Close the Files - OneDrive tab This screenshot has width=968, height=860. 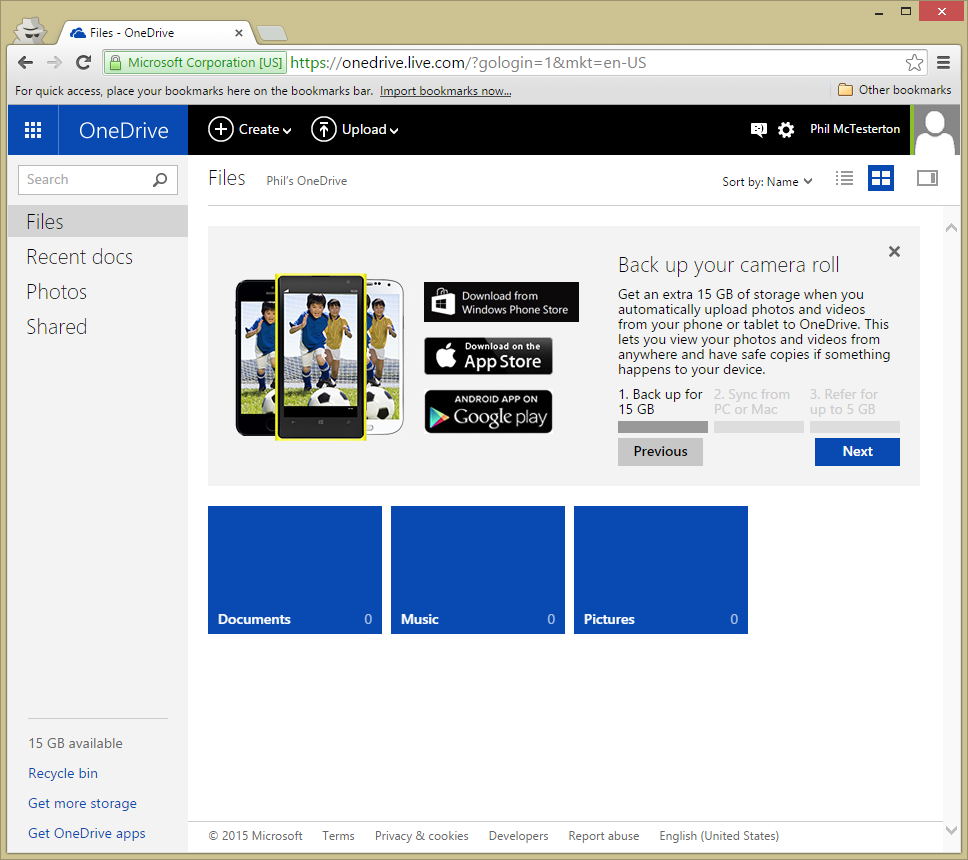click(x=239, y=33)
